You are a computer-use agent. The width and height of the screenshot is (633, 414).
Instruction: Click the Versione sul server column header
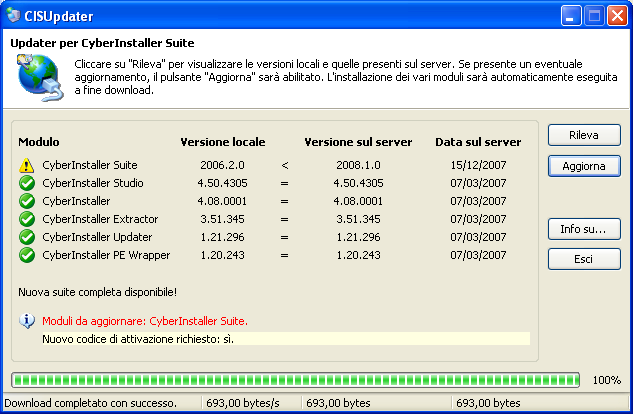click(x=358, y=142)
